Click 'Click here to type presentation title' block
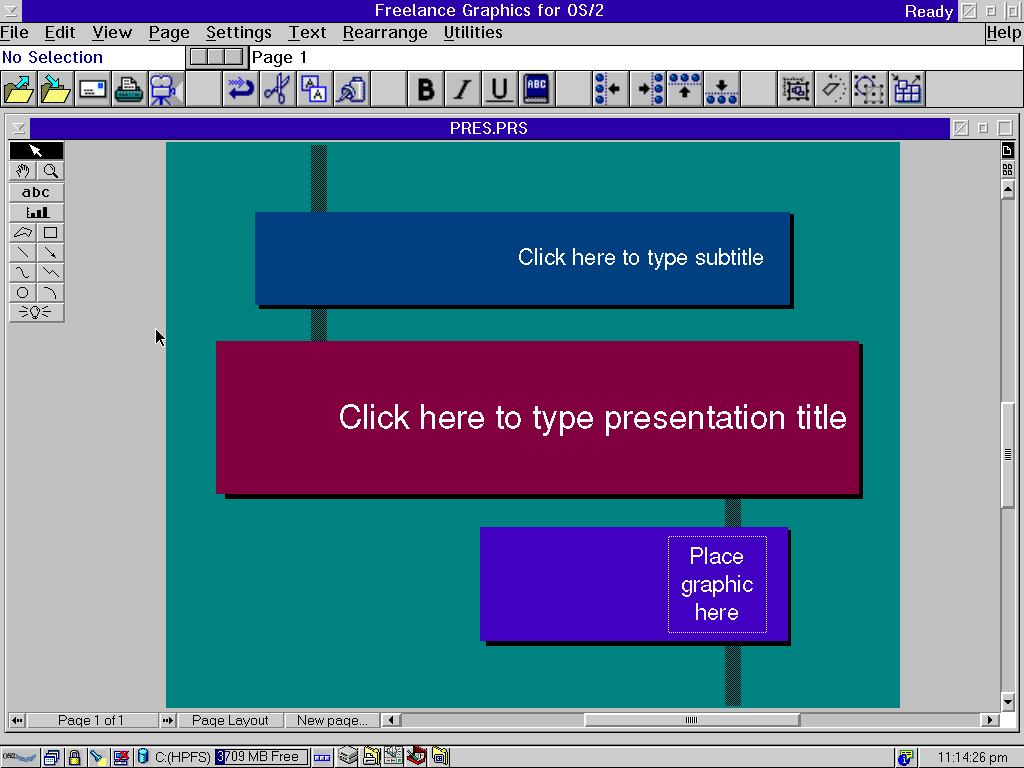This screenshot has height=768, width=1024. click(x=537, y=417)
